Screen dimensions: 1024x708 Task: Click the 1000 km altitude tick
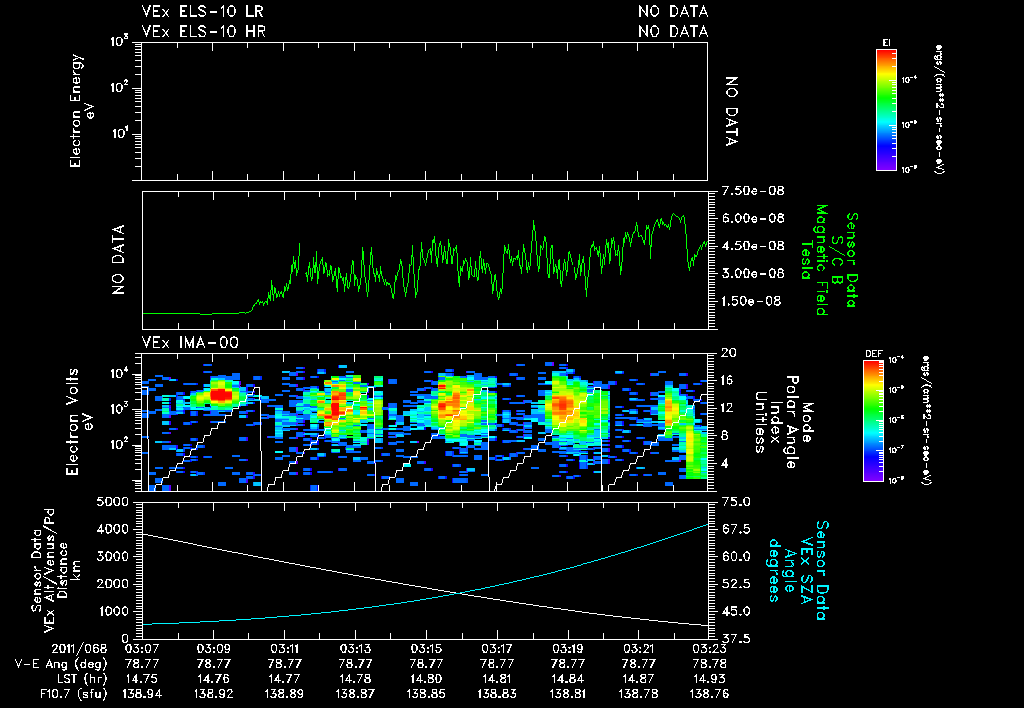coord(114,612)
